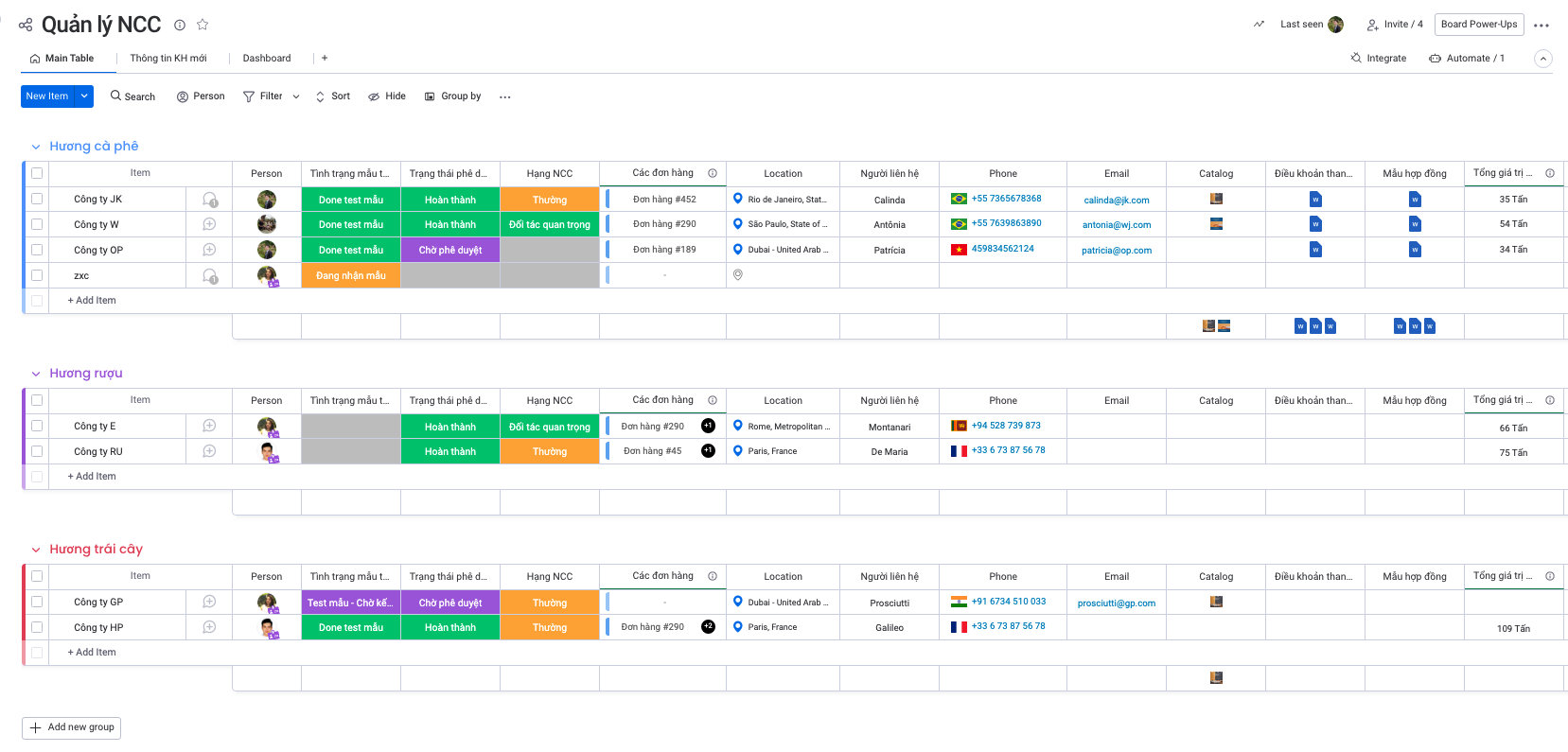Viewport: 1568px width, 752px height.
Task: Click the share icon beside board title
Action: tap(26, 25)
